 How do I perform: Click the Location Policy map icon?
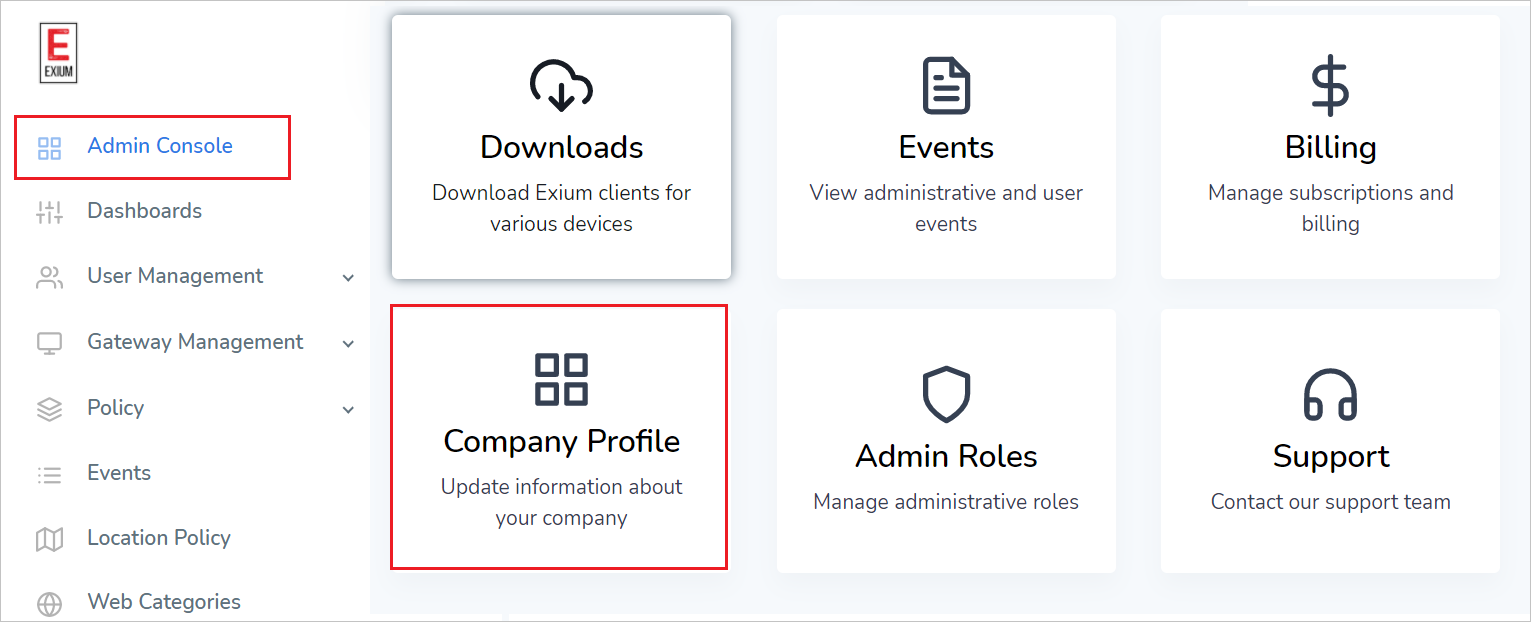pos(49,540)
